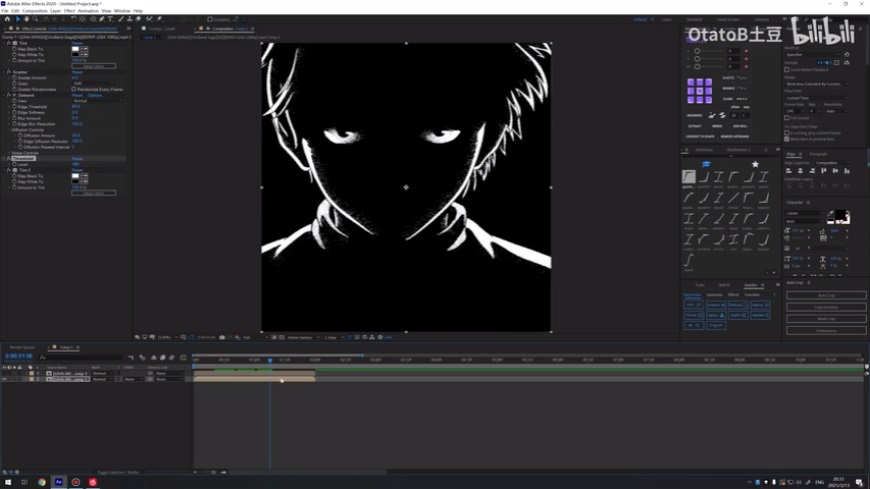Select the Zoom magnifier tool
Image resolution: width=870 pixels, height=489 pixels.
(35, 19)
